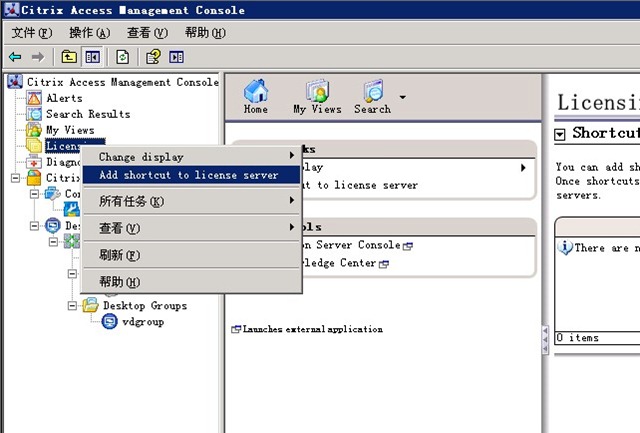Collapse the Desktop Groups tree node
Image resolution: width=640 pixels, height=433 pixels.
[74, 306]
